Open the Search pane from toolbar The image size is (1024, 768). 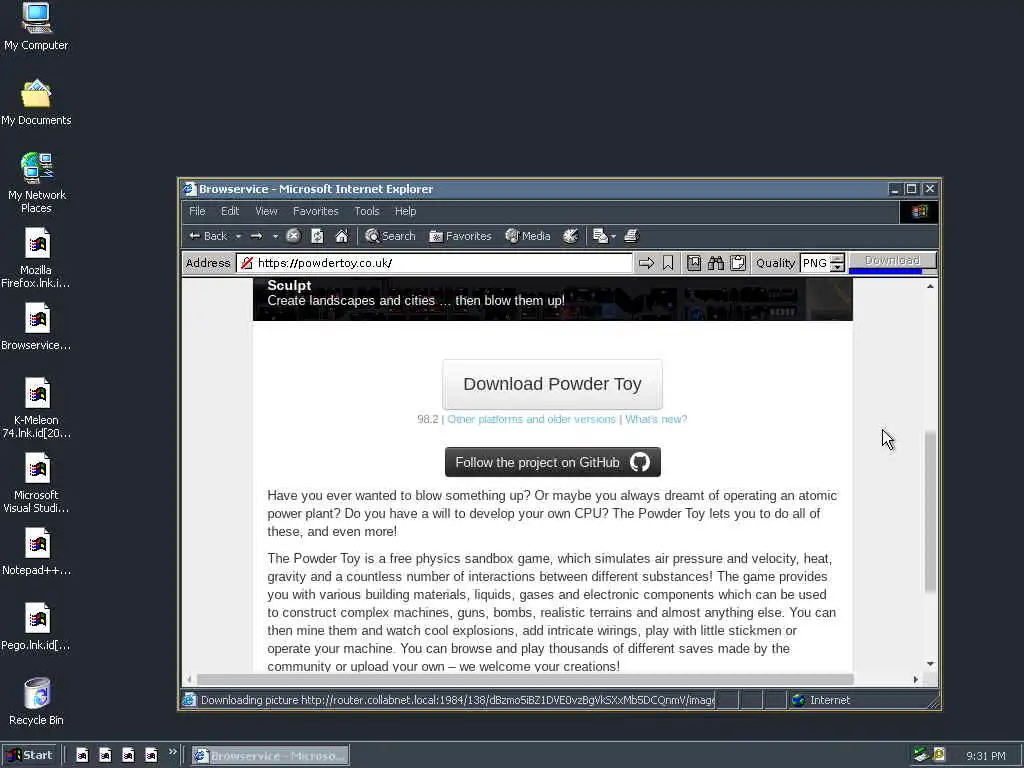coord(390,236)
